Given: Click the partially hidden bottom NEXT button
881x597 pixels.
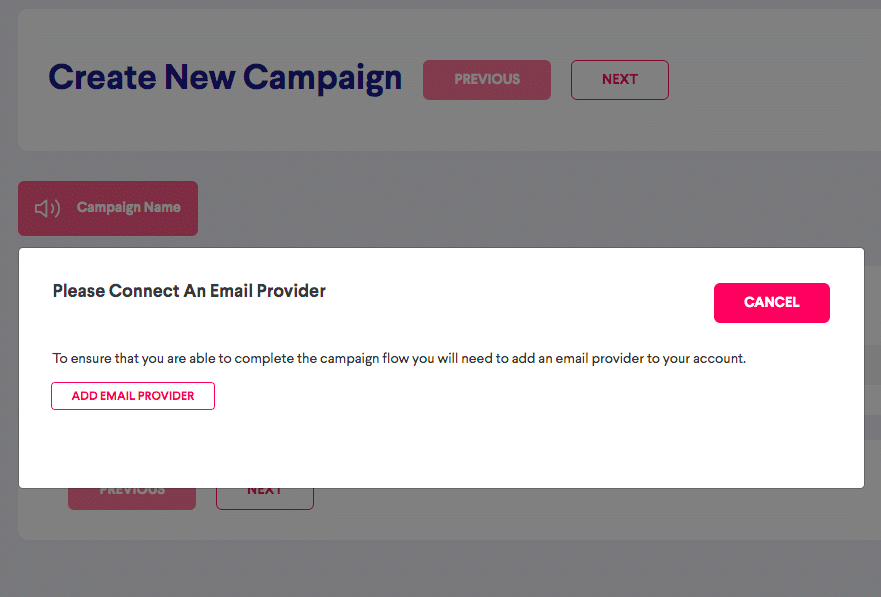Looking at the screenshot, I should 265,499.
